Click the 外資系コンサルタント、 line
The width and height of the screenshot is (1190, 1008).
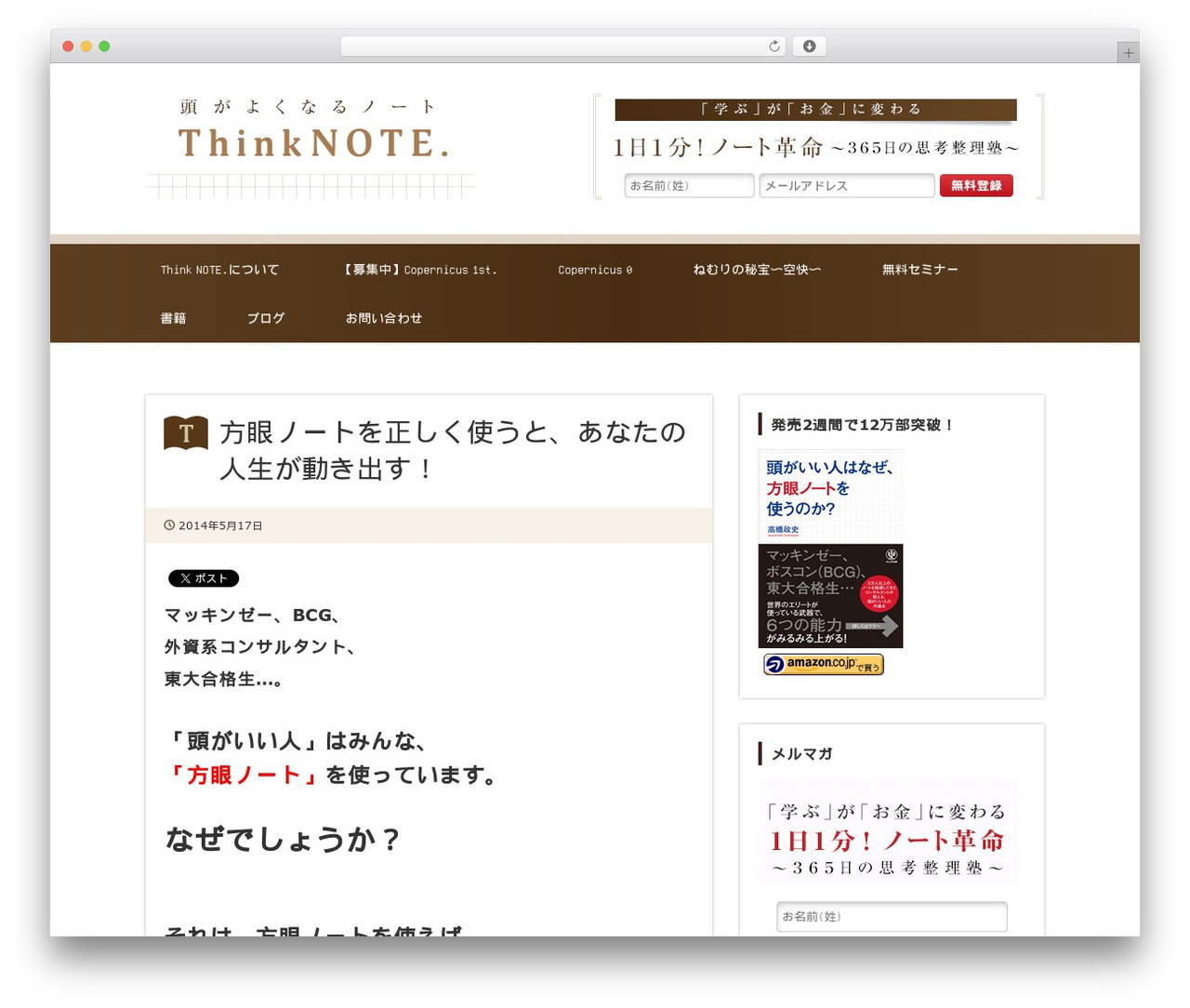[x=260, y=647]
